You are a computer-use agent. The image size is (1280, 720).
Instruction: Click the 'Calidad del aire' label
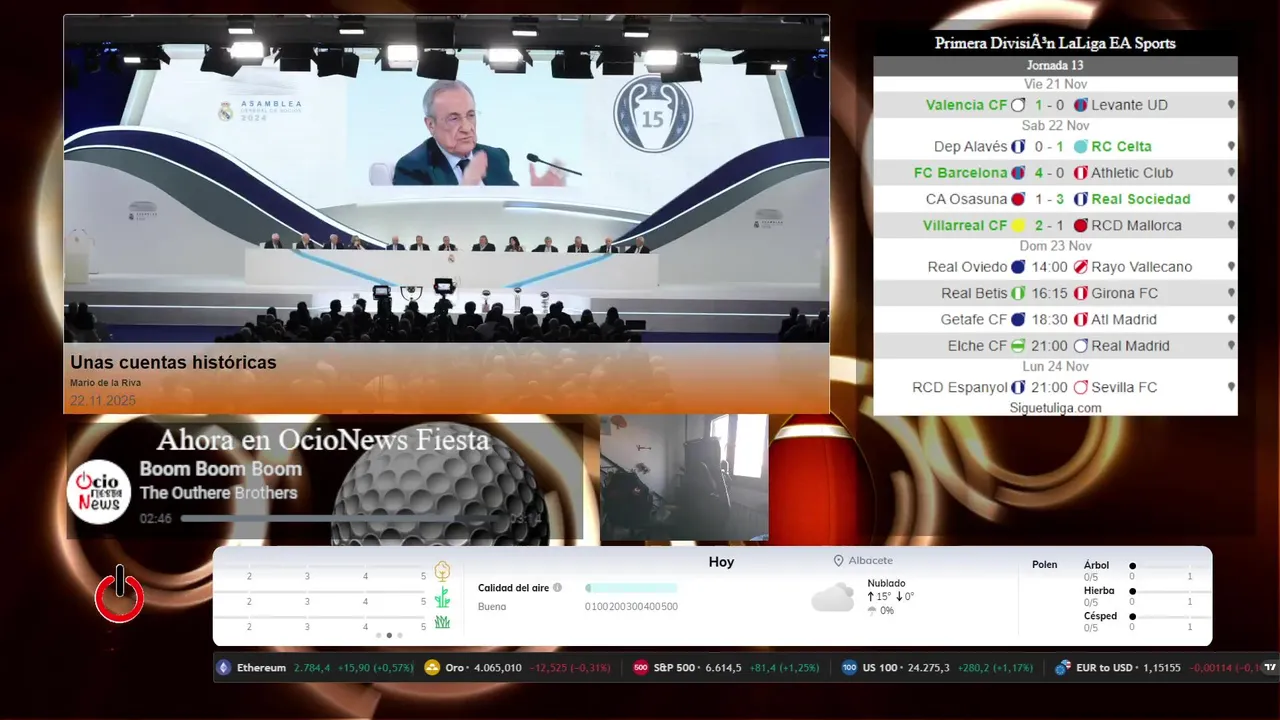pos(513,588)
